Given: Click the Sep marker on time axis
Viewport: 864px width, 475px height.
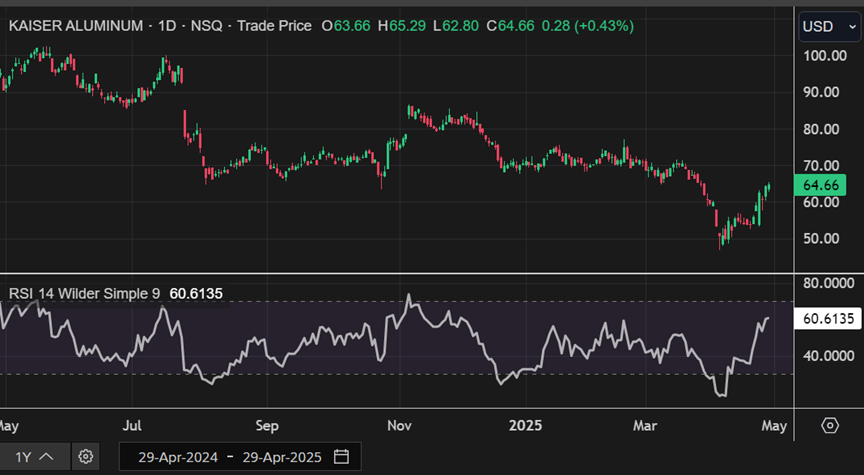Looking at the screenshot, I should click(267, 425).
